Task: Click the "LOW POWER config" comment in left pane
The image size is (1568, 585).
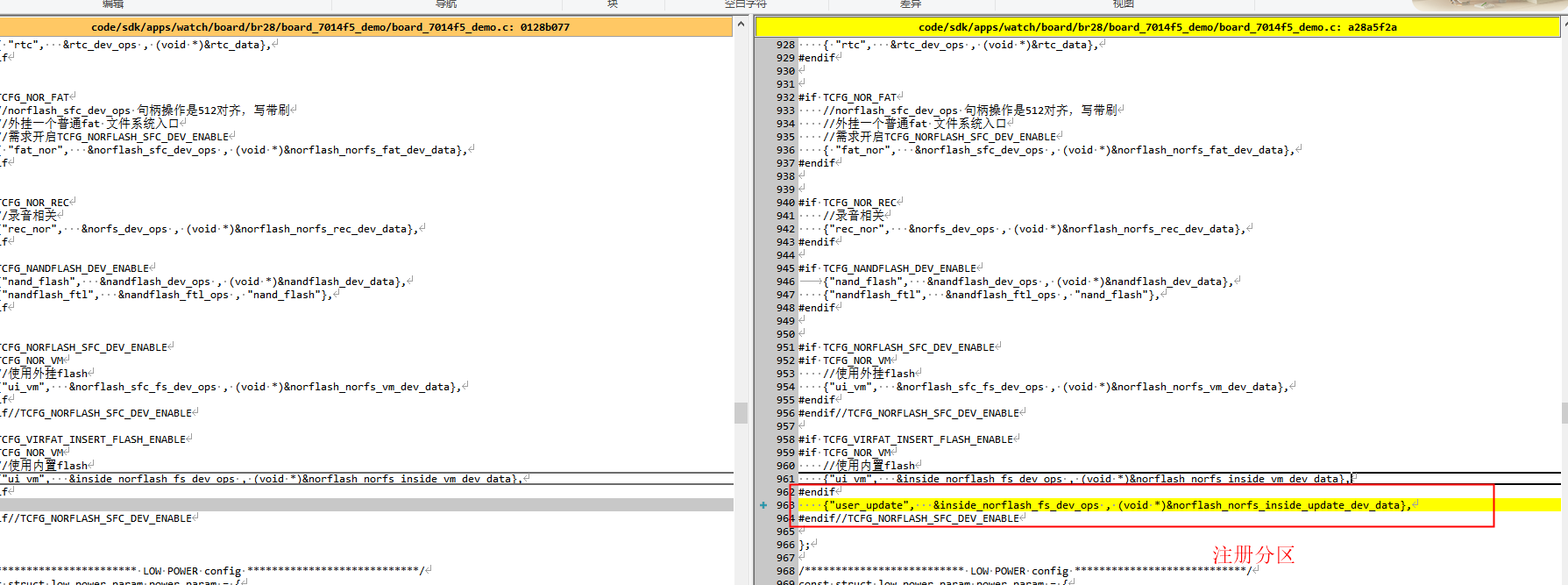Action: click(213, 571)
